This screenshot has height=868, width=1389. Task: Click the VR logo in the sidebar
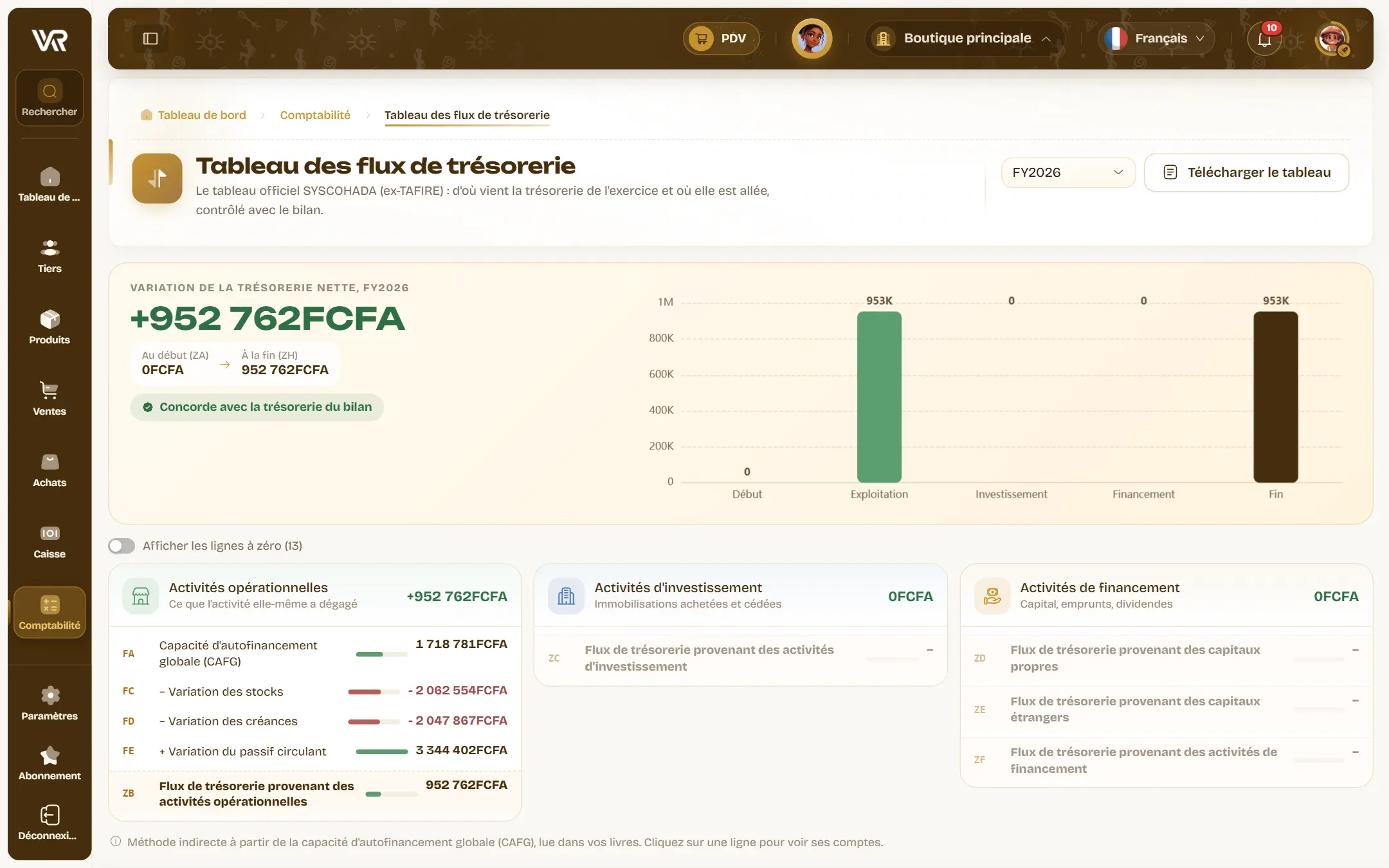pos(50,40)
